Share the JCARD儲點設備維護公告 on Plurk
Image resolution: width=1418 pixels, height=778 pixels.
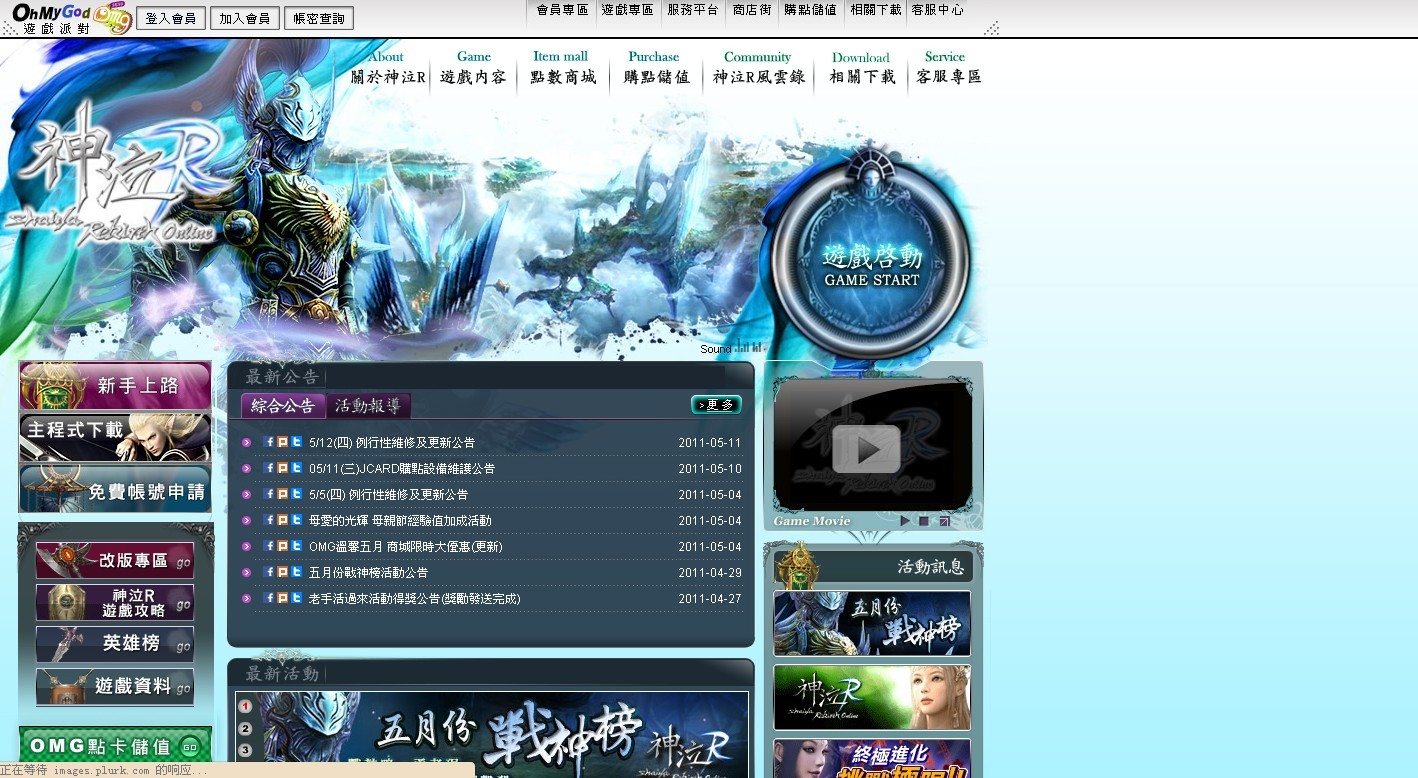pyautogui.click(x=283, y=468)
